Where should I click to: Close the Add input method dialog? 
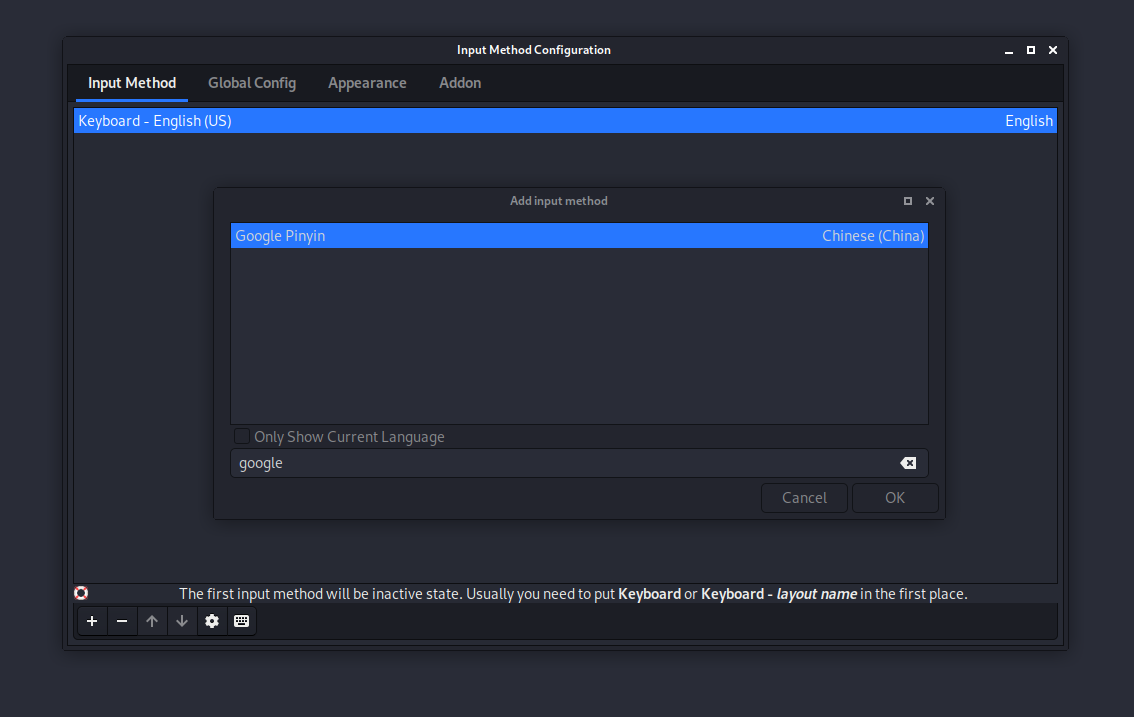point(930,201)
